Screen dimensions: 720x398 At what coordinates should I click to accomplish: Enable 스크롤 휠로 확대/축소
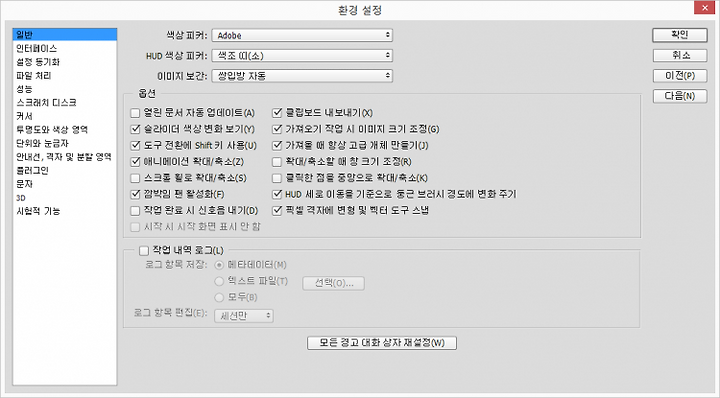pos(135,178)
